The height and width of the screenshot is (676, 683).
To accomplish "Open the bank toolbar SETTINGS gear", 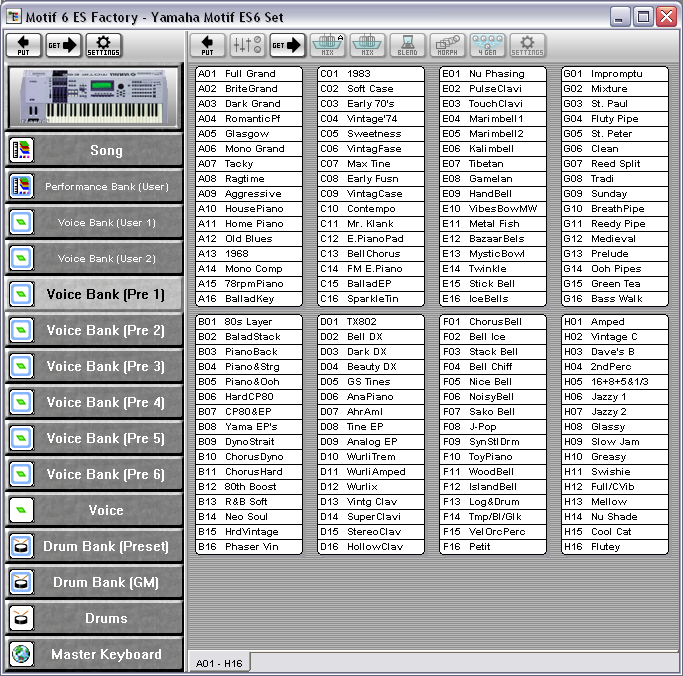I will tap(527, 45).
